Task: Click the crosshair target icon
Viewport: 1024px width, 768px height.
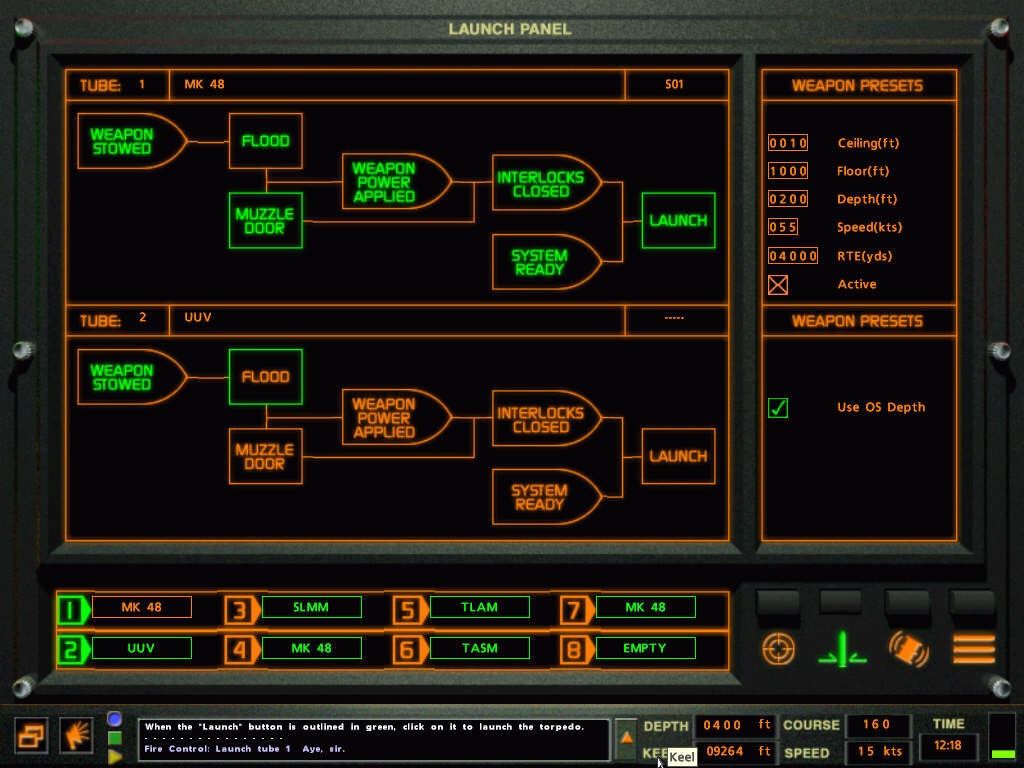Action: point(777,649)
